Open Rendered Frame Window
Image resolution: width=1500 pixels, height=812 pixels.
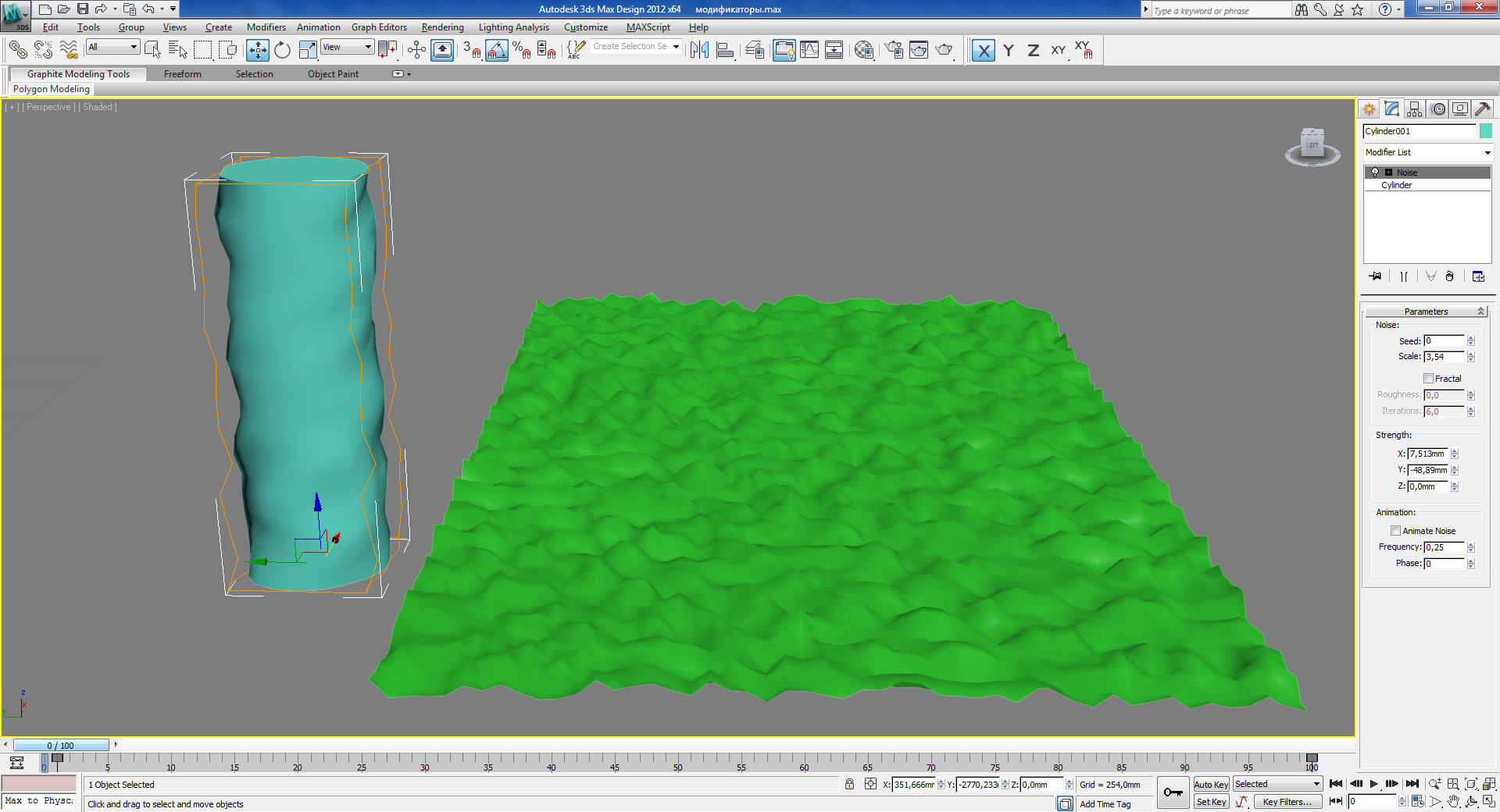click(919, 50)
